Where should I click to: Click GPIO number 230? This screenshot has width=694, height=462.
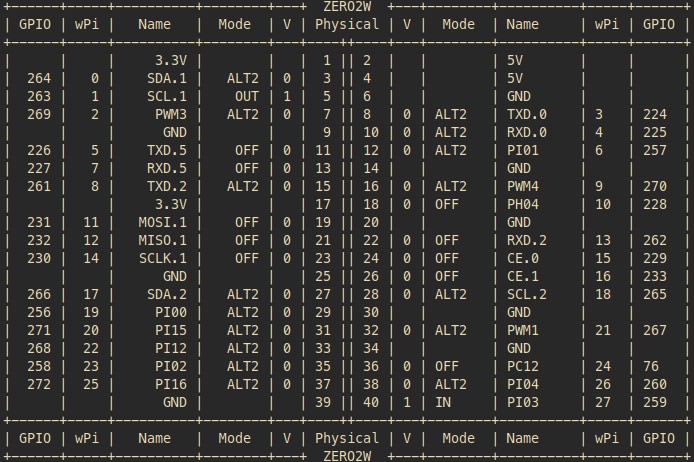click(x=39, y=258)
